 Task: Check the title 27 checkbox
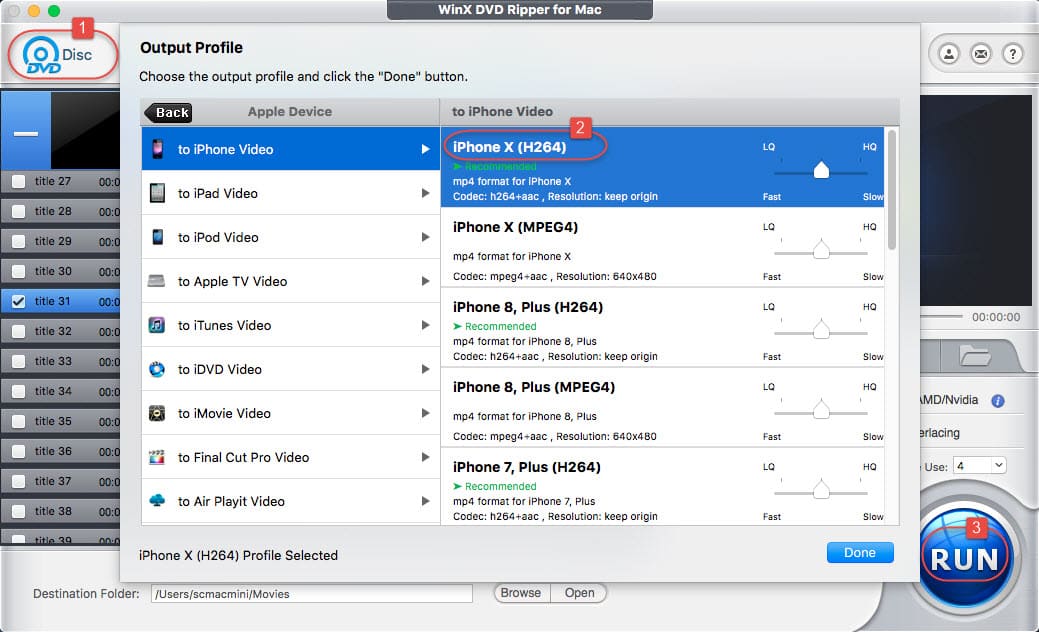pos(19,182)
